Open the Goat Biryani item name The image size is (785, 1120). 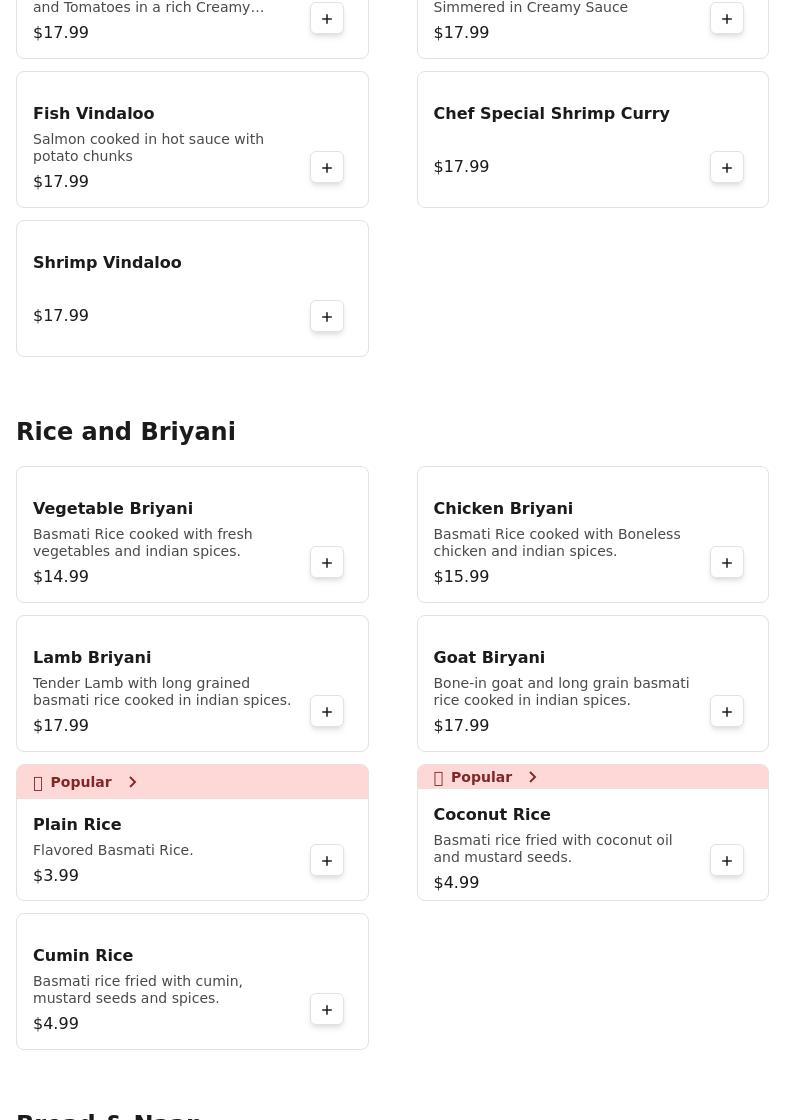pyautogui.click(x=489, y=658)
